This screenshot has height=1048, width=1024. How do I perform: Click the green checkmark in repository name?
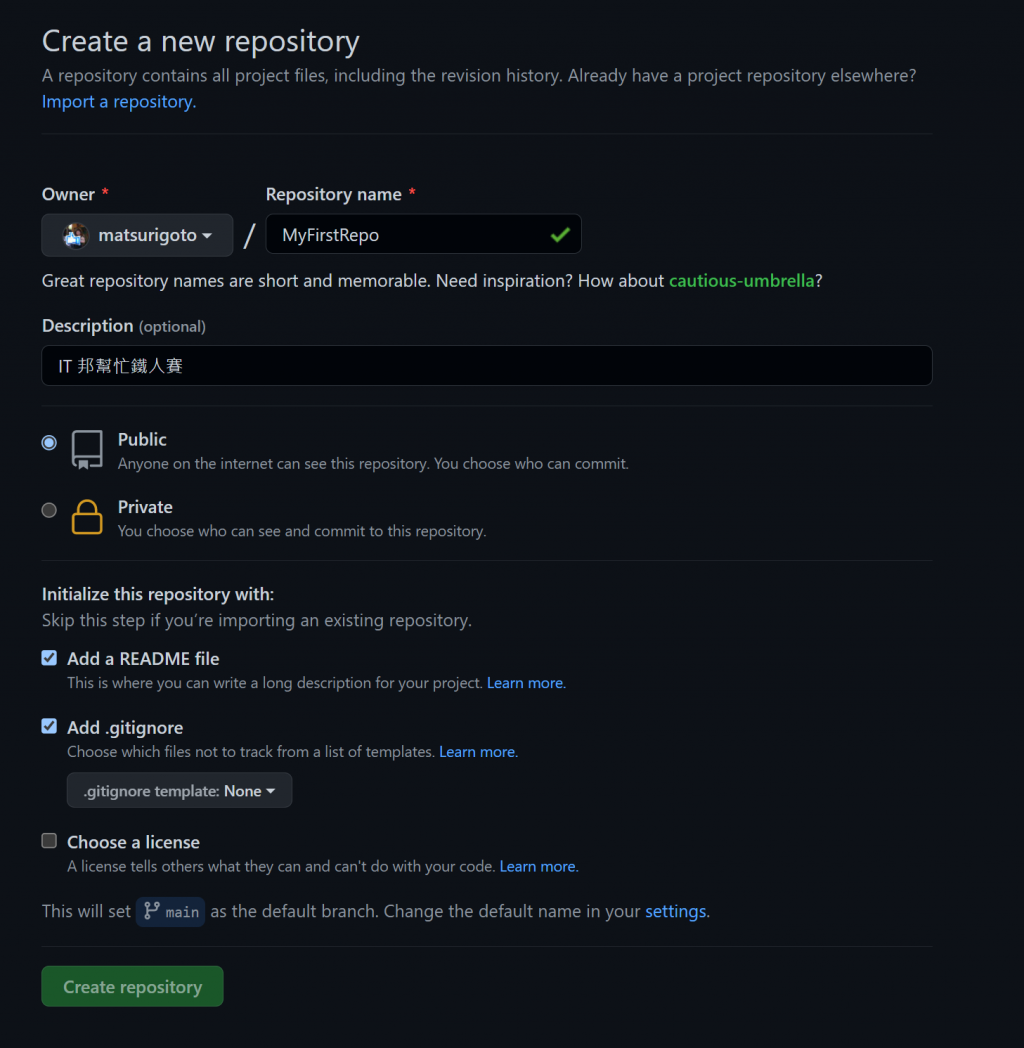(x=560, y=235)
